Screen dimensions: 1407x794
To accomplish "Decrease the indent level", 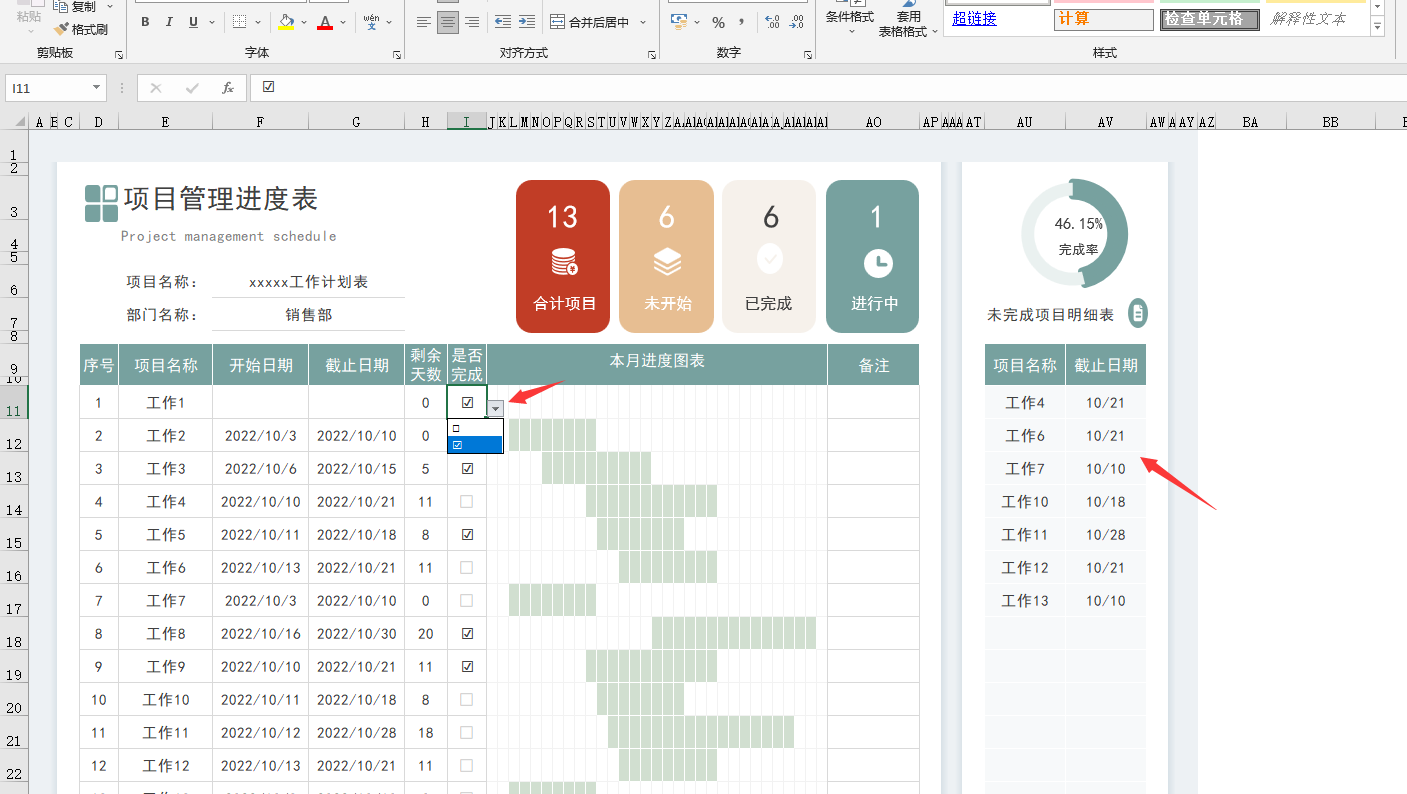I will click(x=502, y=22).
